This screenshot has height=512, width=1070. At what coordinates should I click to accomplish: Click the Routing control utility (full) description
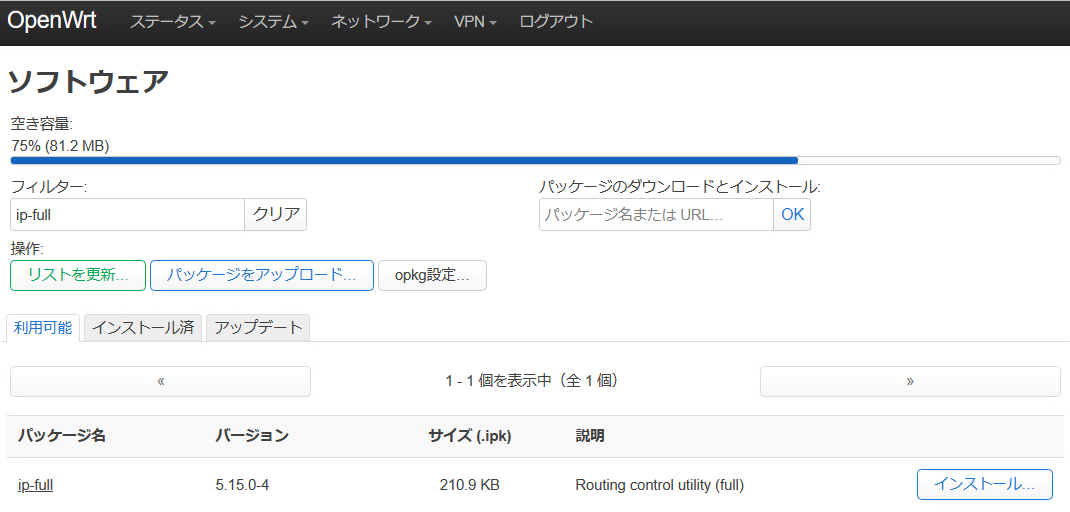coord(659,485)
